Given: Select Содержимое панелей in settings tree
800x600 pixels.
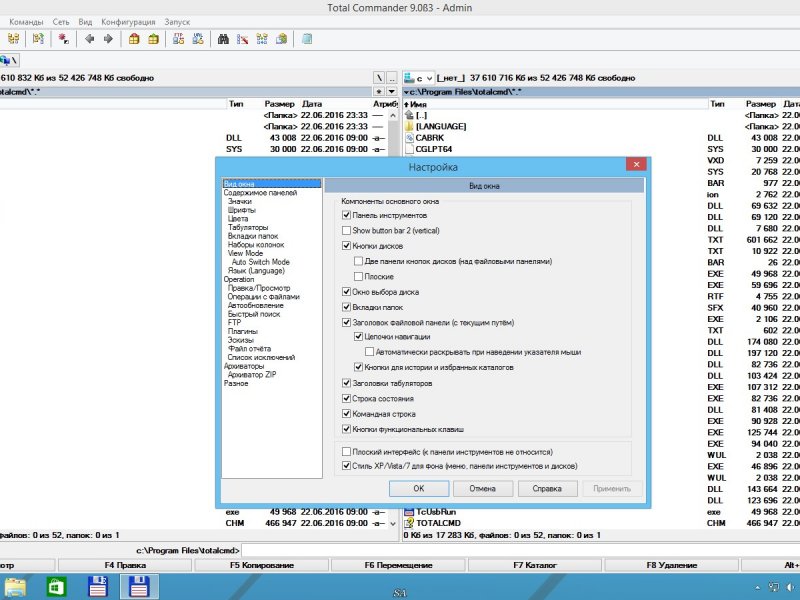Looking at the screenshot, I should [260, 192].
